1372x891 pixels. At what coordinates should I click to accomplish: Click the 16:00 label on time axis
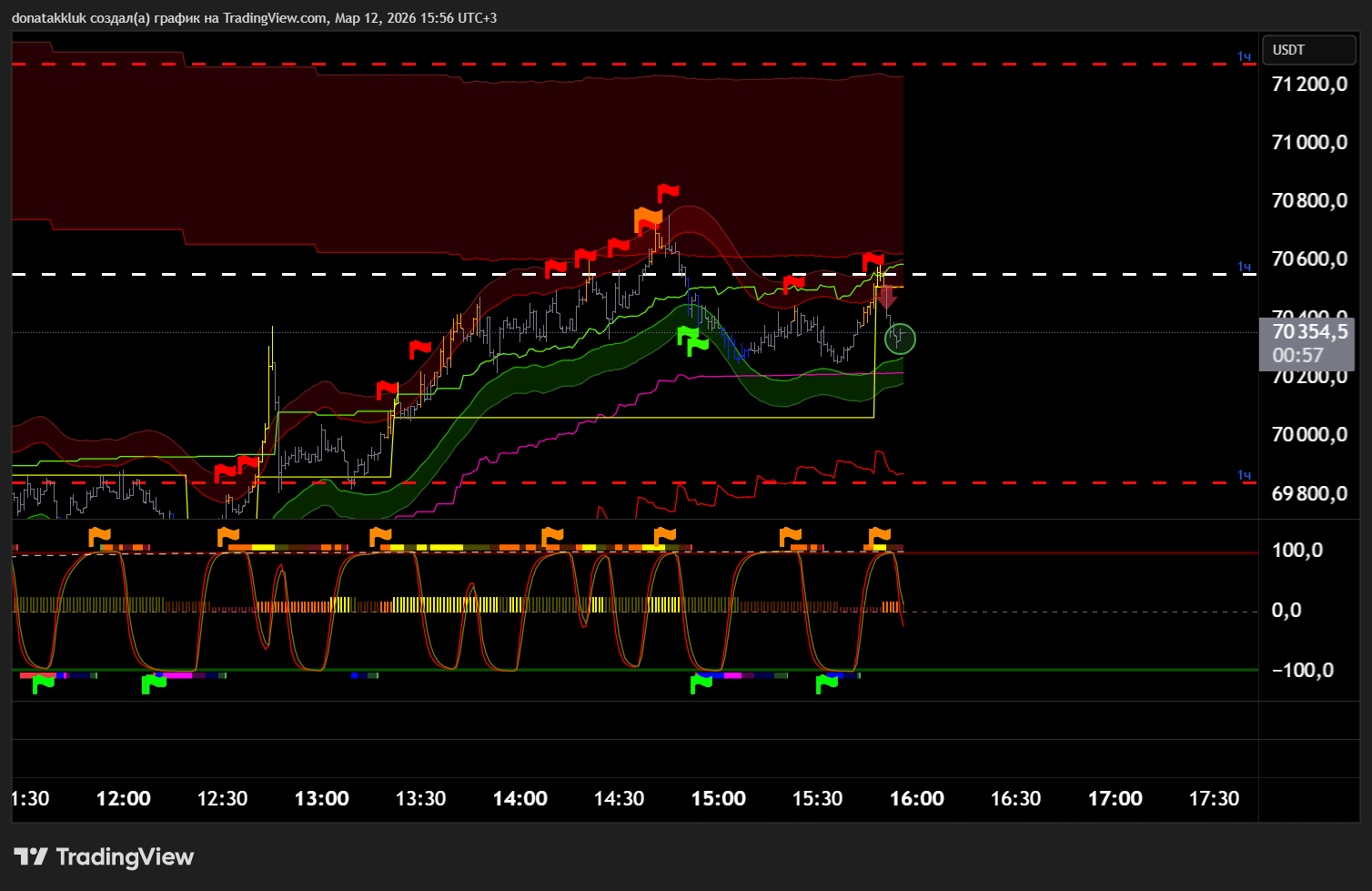(916, 799)
